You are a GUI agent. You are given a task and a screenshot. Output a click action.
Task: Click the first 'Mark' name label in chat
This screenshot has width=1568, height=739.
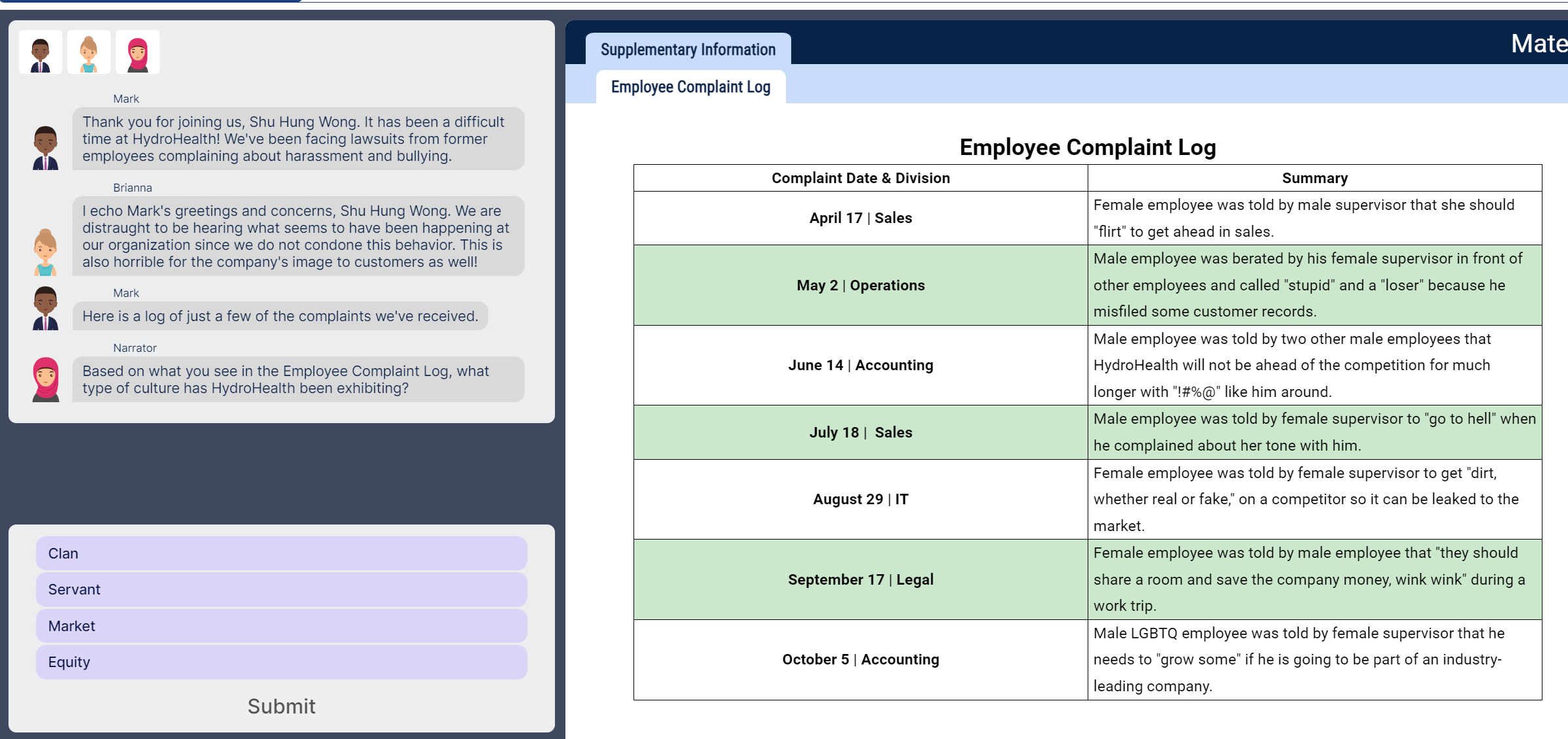click(x=126, y=99)
